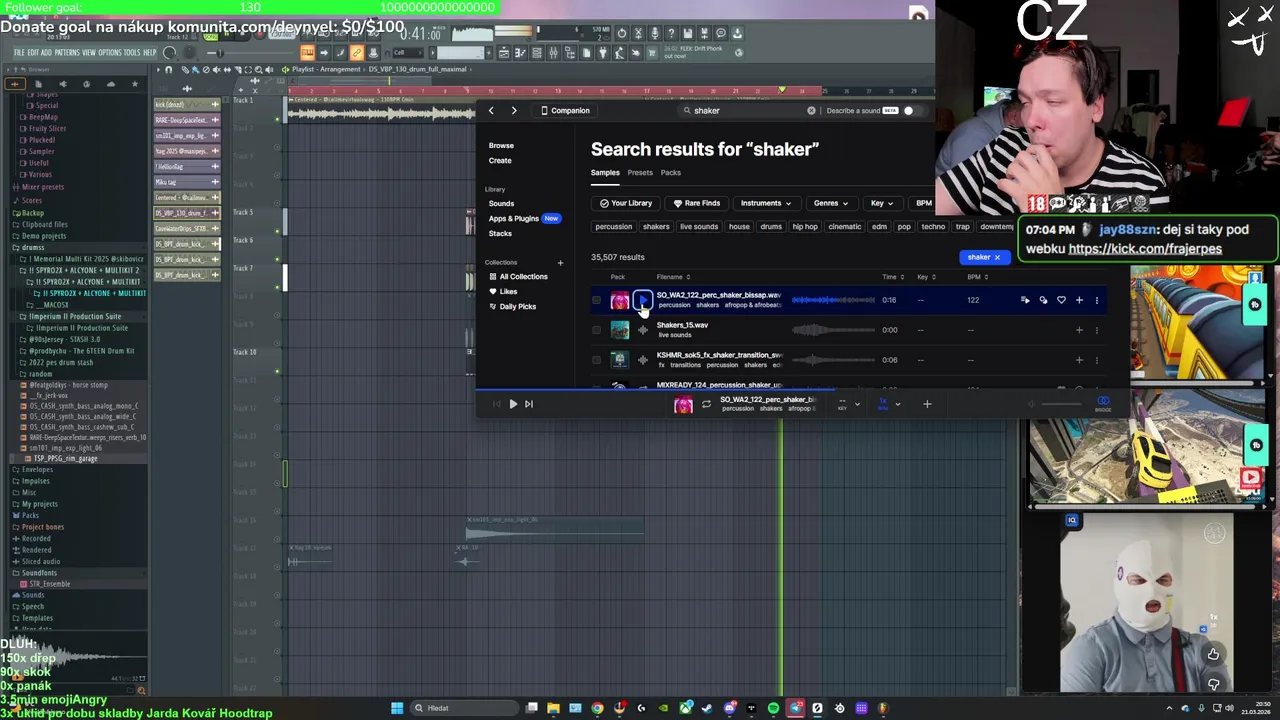1280x720 pixels.
Task: Play the SO_WA2_122_perc_shaker_bissap sample
Action: pos(643,300)
